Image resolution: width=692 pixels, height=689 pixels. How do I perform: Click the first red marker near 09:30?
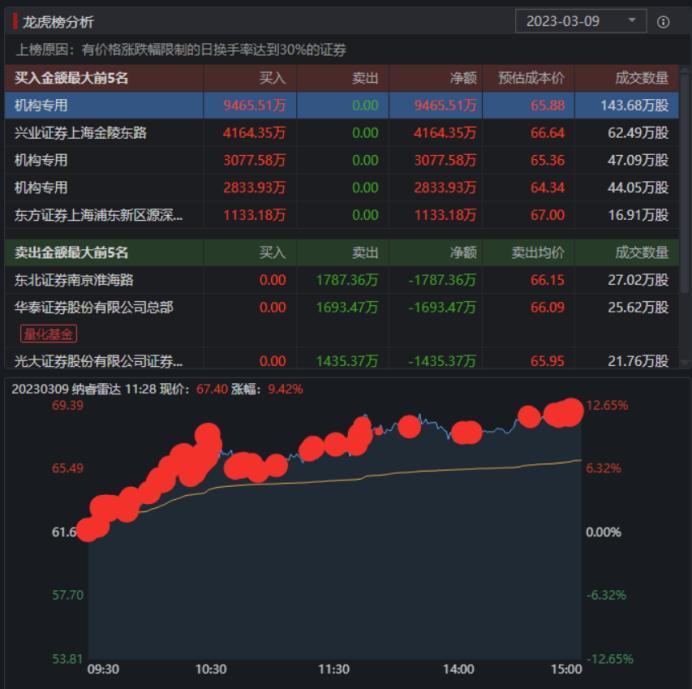(x=91, y=528)
